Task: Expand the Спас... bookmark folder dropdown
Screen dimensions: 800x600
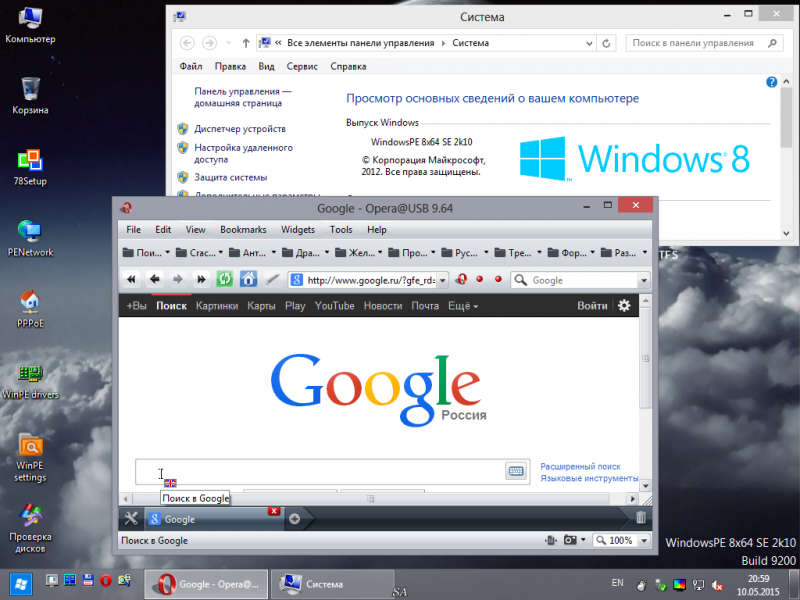Action: tap(220, 253)
